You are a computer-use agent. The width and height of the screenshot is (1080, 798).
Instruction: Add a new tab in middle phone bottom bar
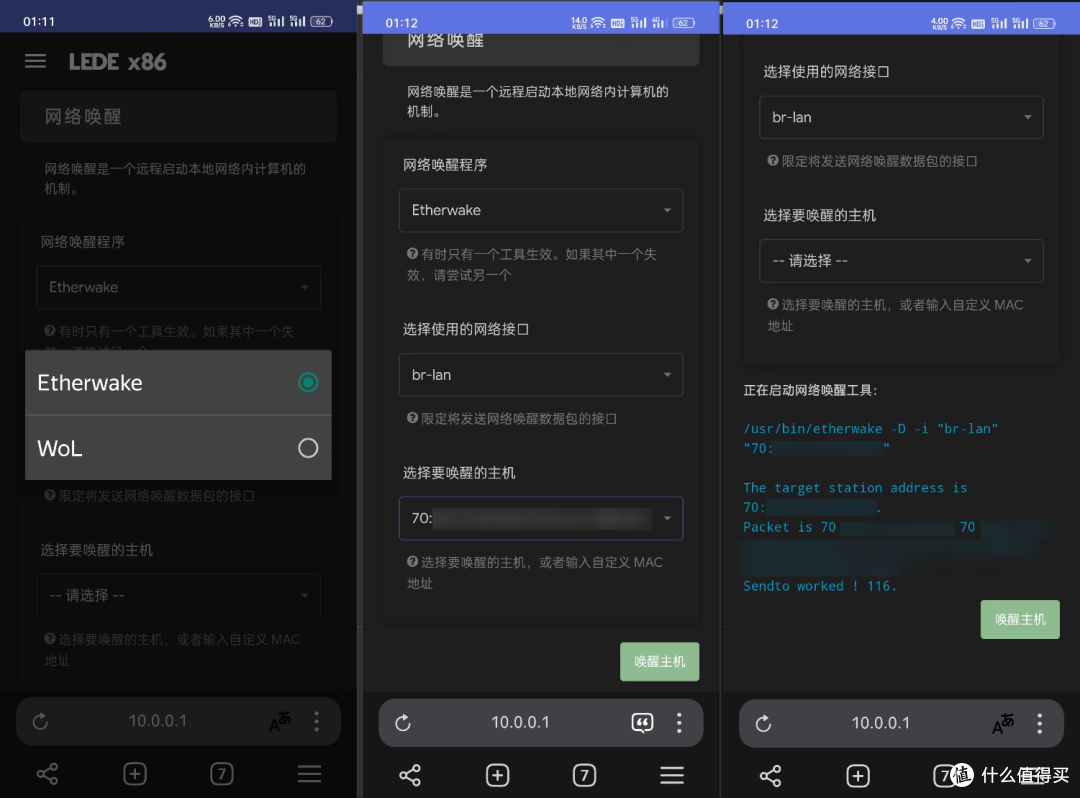[x=497, y=775]
